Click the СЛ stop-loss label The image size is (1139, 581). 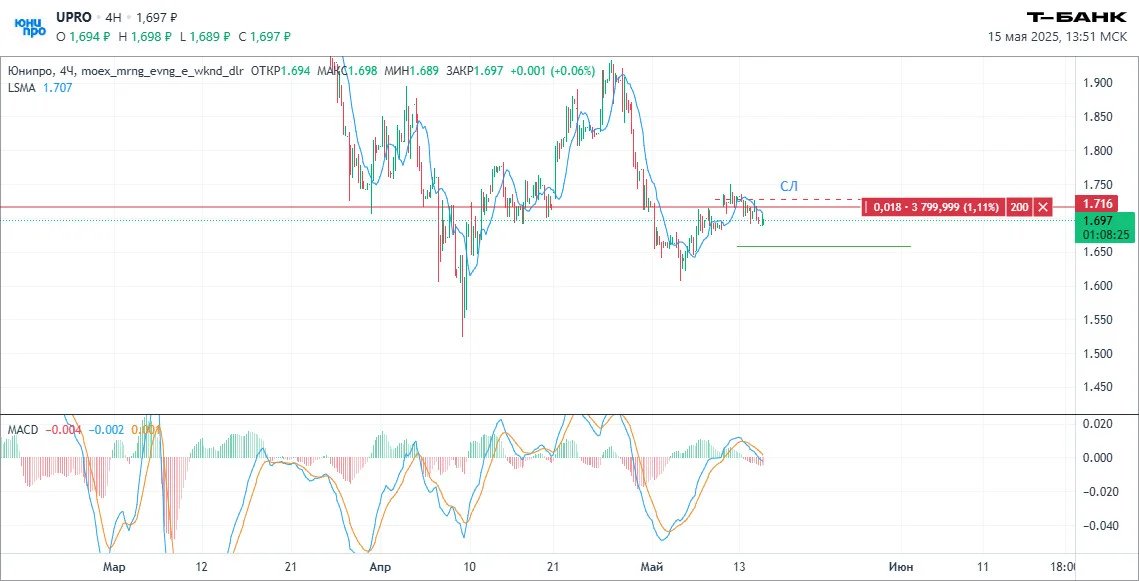pyautogui.click(x=789, y=187)
